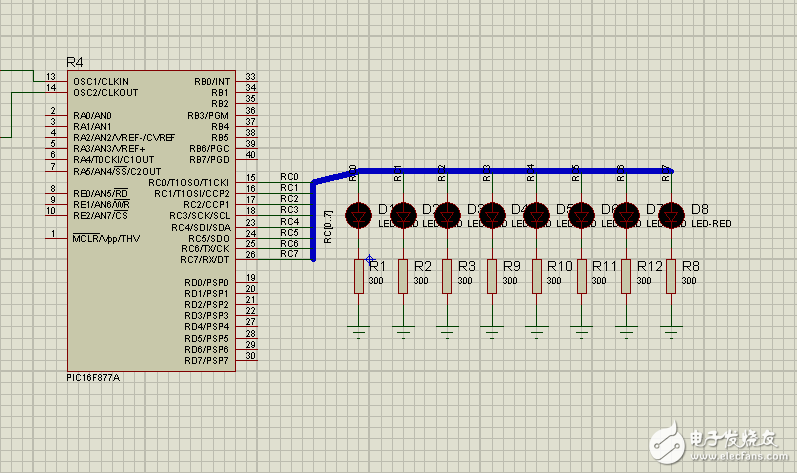This screenshot has width=797, height=473.
Task: Select the LED diode symbol D3
Action: point(447,215)
